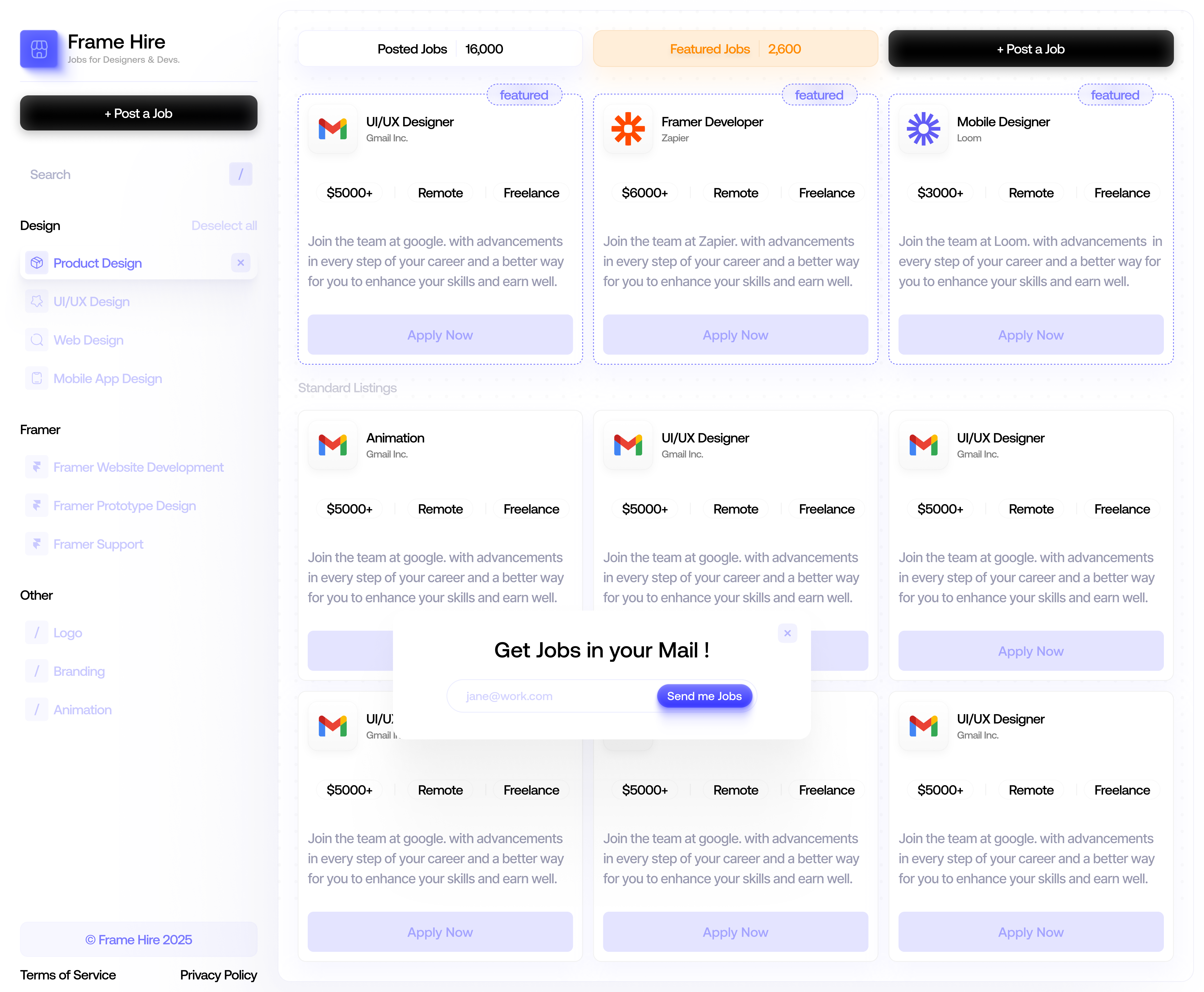Click Deselect all in Design section
This screenshot has height=992, width=1204.
(x=224, y=226)
